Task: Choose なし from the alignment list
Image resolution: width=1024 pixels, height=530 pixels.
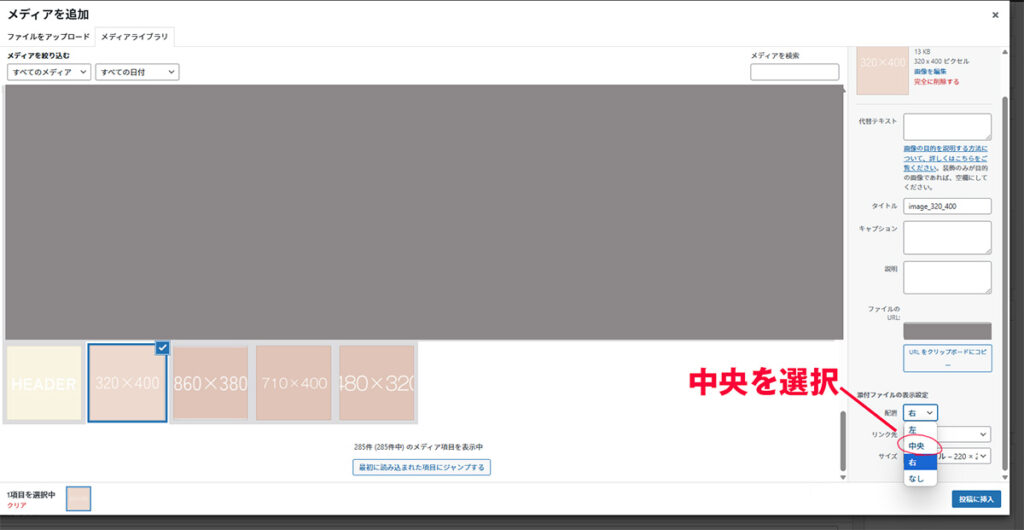Action: coord(914,479)
